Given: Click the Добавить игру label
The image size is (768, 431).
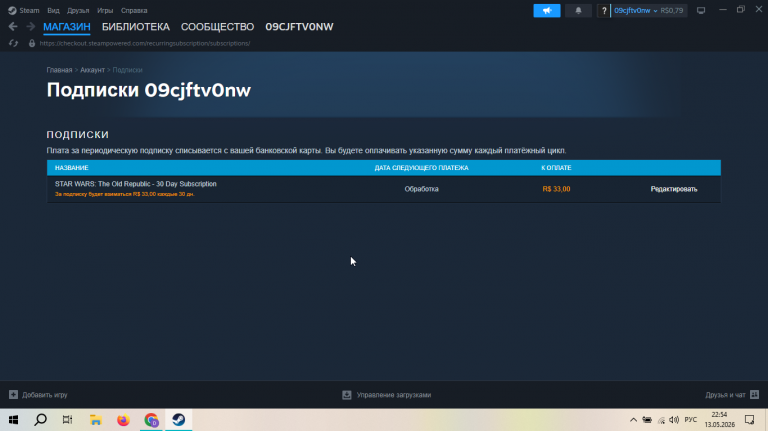Looking at the screenshot, I should click(x=45, y=395).
